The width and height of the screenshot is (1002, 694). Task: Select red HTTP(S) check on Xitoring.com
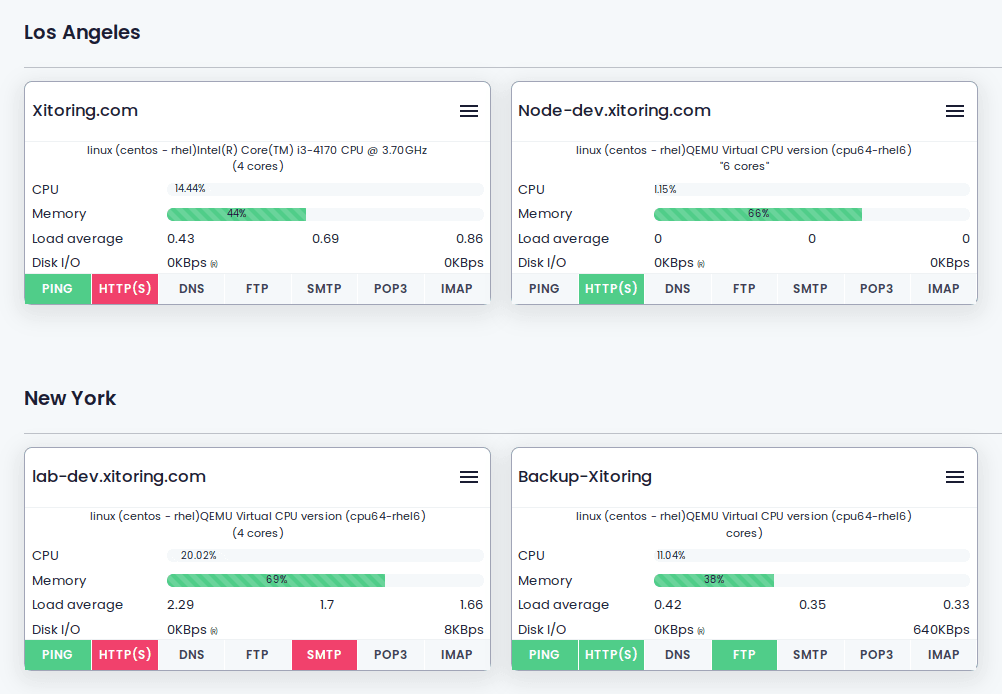coord(125,289)
